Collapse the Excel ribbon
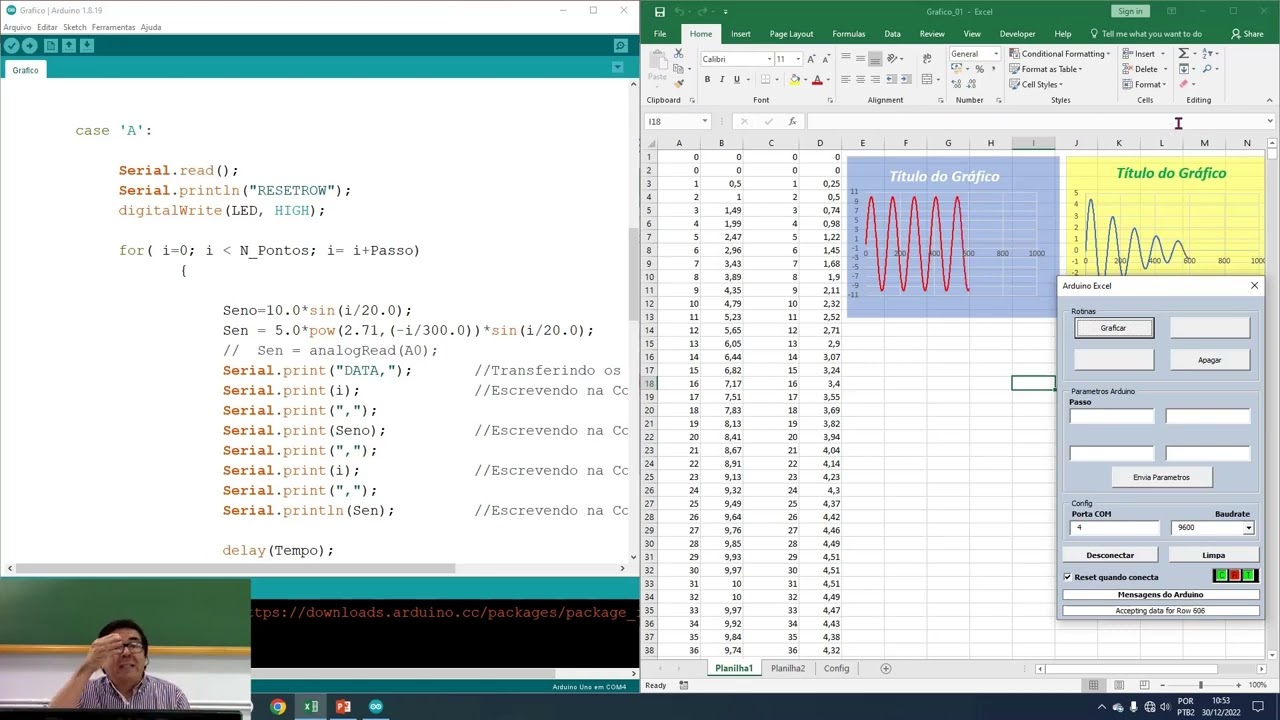Image resolution: width=1280 pixels, height=720 pixels. tap(1270, 100)
